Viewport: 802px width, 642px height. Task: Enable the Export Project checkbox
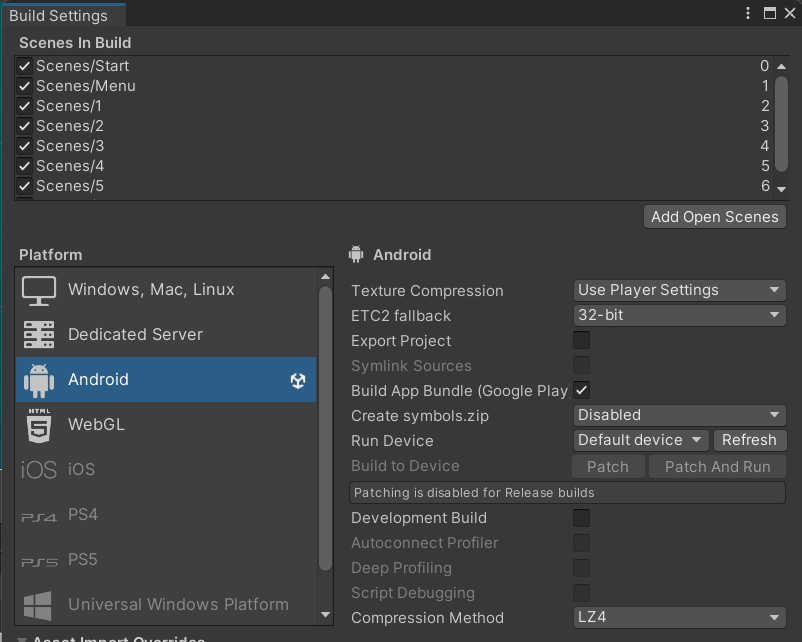(x=581, y=341)
